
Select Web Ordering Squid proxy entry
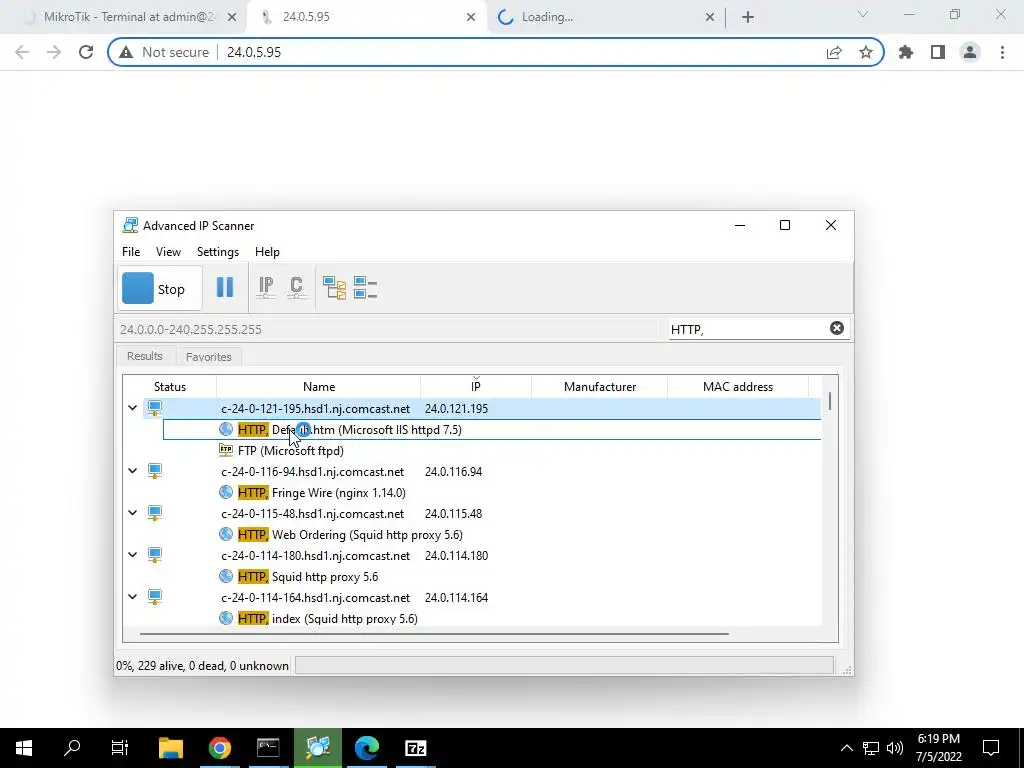(x=351, y=534)
